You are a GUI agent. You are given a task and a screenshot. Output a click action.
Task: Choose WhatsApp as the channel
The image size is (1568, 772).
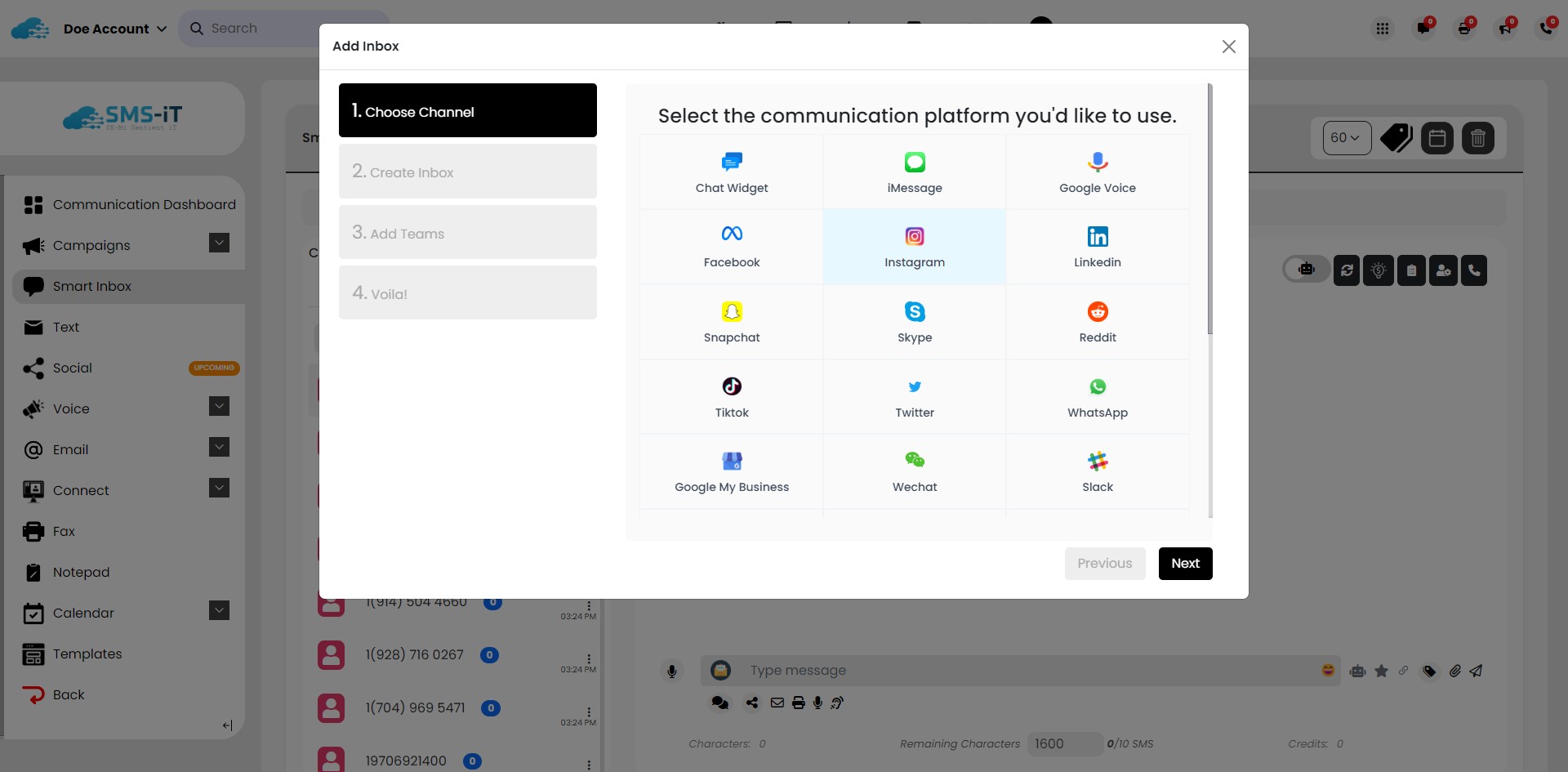coord(1098,397)
